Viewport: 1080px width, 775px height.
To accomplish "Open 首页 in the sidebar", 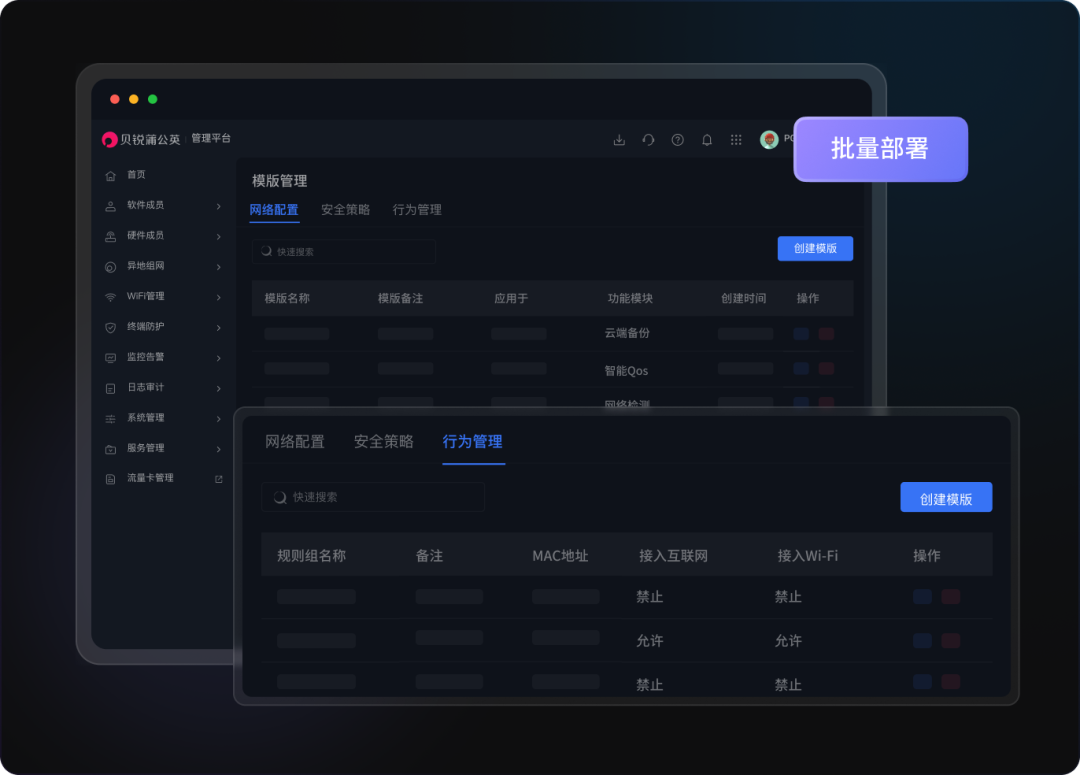I will pyautogui.click(x=136, y=174).
